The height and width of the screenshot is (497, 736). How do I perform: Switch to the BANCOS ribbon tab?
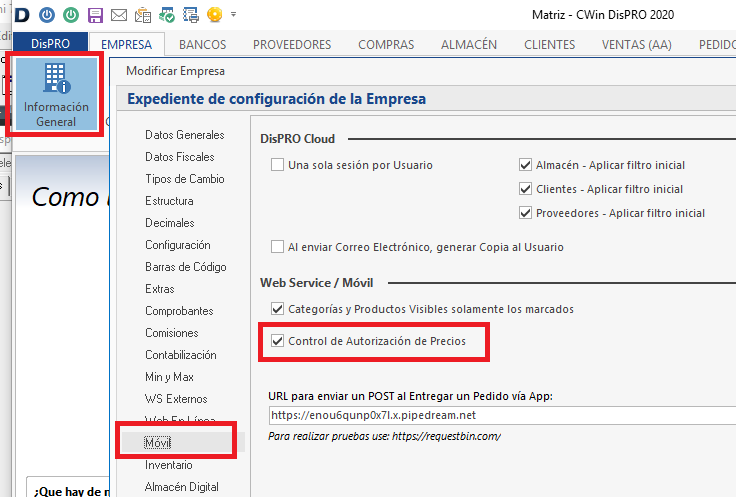[x=203, y=45]
